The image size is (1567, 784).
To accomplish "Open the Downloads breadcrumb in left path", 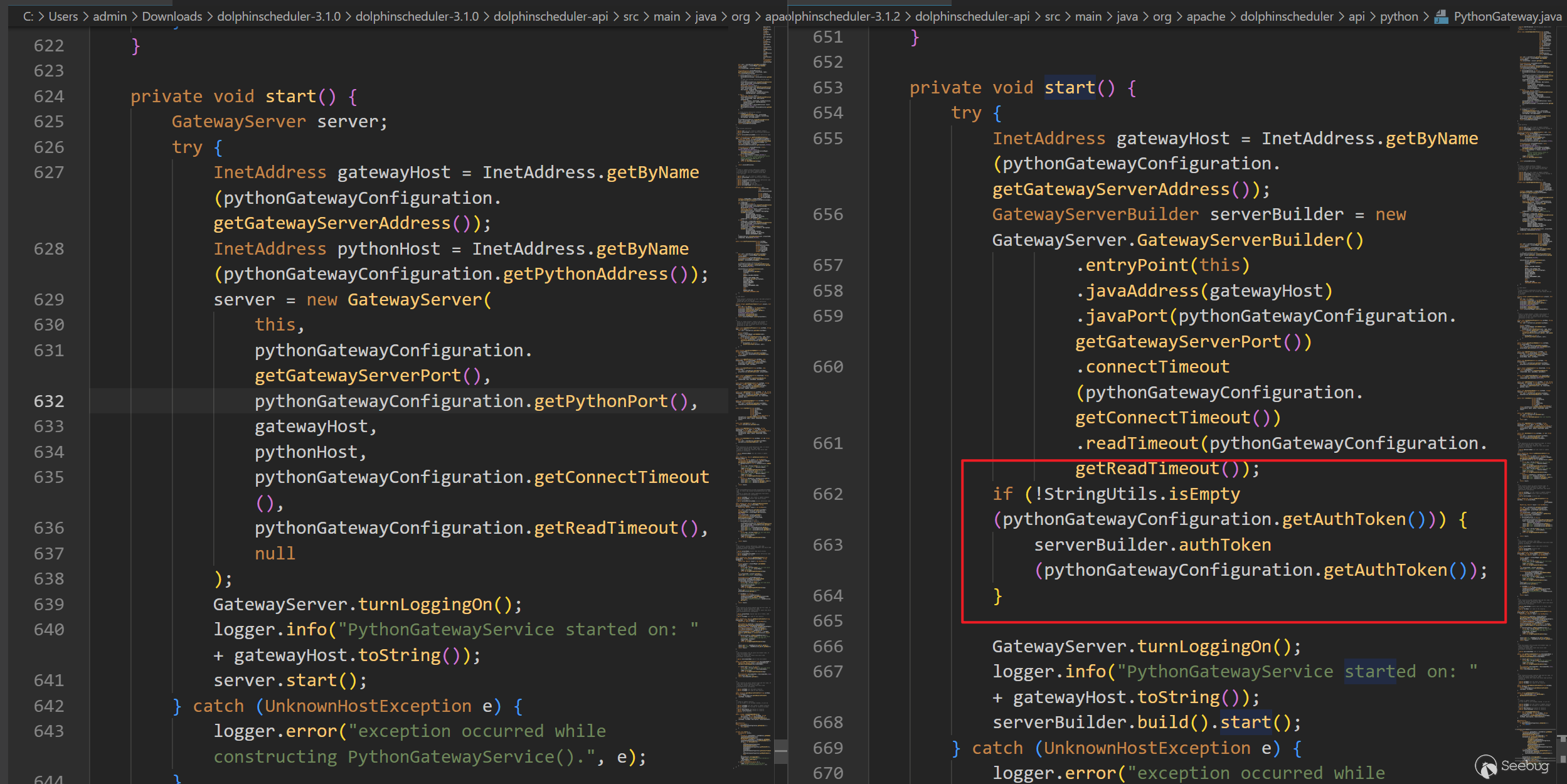I will pyautogui.click(x=172, y=17).
